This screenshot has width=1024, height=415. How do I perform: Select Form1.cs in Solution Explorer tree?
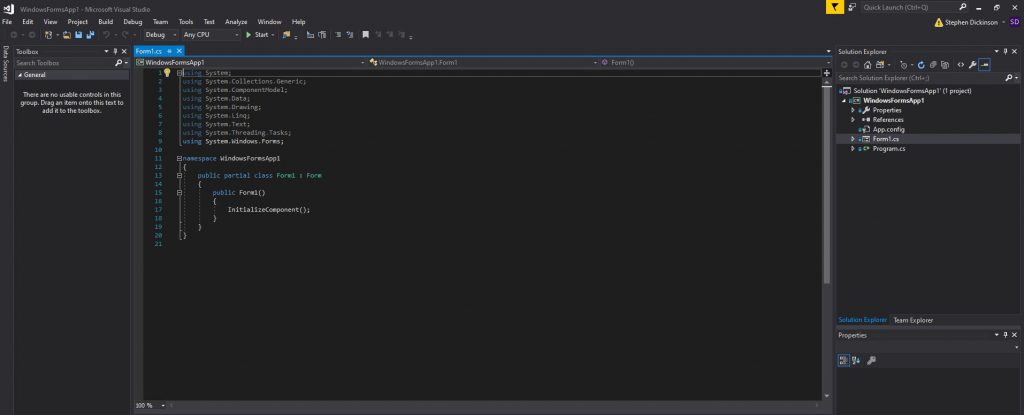(886, 139)
